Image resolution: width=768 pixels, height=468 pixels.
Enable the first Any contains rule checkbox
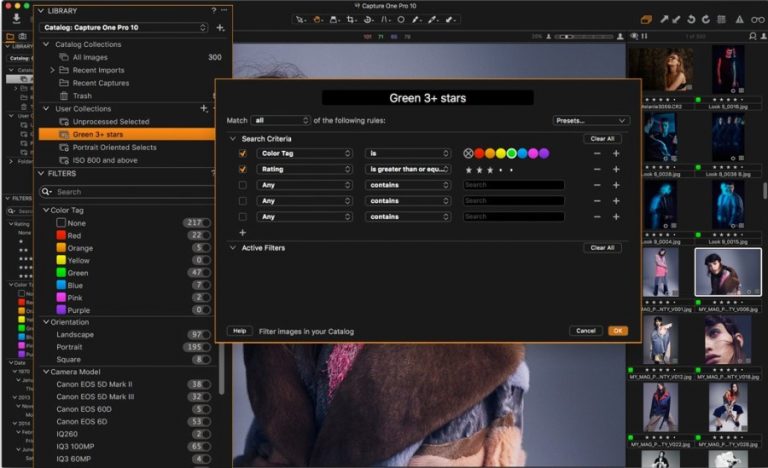pyautogui.click(x=242, y=185)
